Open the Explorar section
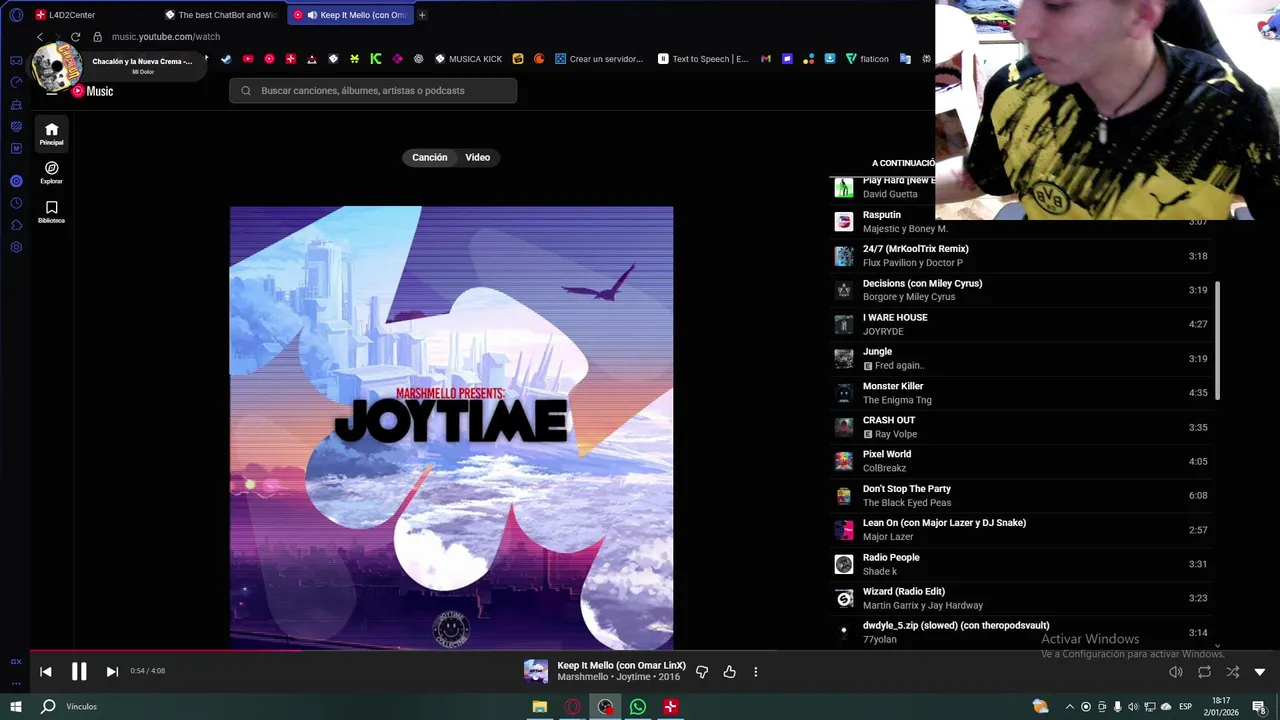This screenshot has width=1280, height=720. point(52,172)
